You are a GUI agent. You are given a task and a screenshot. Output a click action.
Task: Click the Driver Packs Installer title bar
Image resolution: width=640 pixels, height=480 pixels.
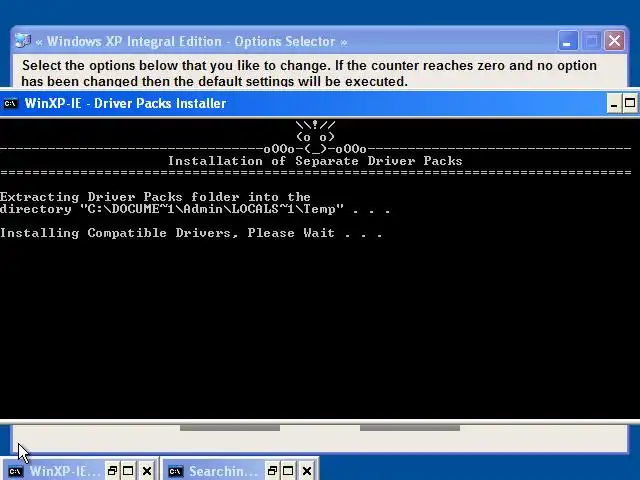tap(302, 103)
